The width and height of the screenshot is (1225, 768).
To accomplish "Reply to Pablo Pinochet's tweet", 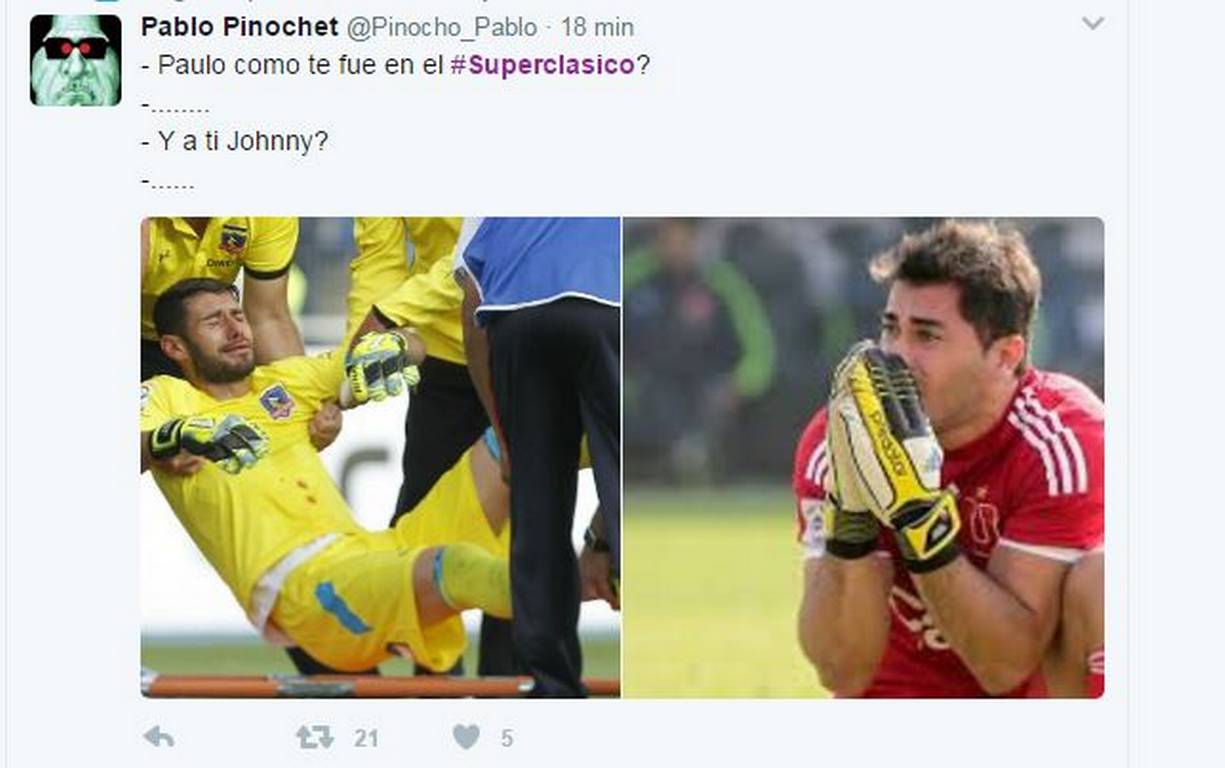I will (158, 738).
